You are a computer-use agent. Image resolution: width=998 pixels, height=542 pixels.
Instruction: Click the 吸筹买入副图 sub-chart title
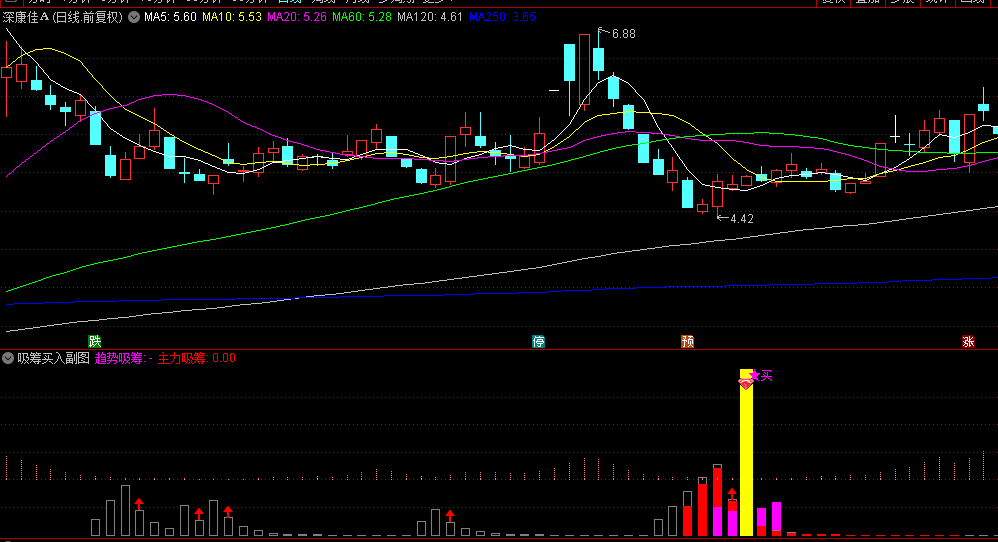click(53, 358)
